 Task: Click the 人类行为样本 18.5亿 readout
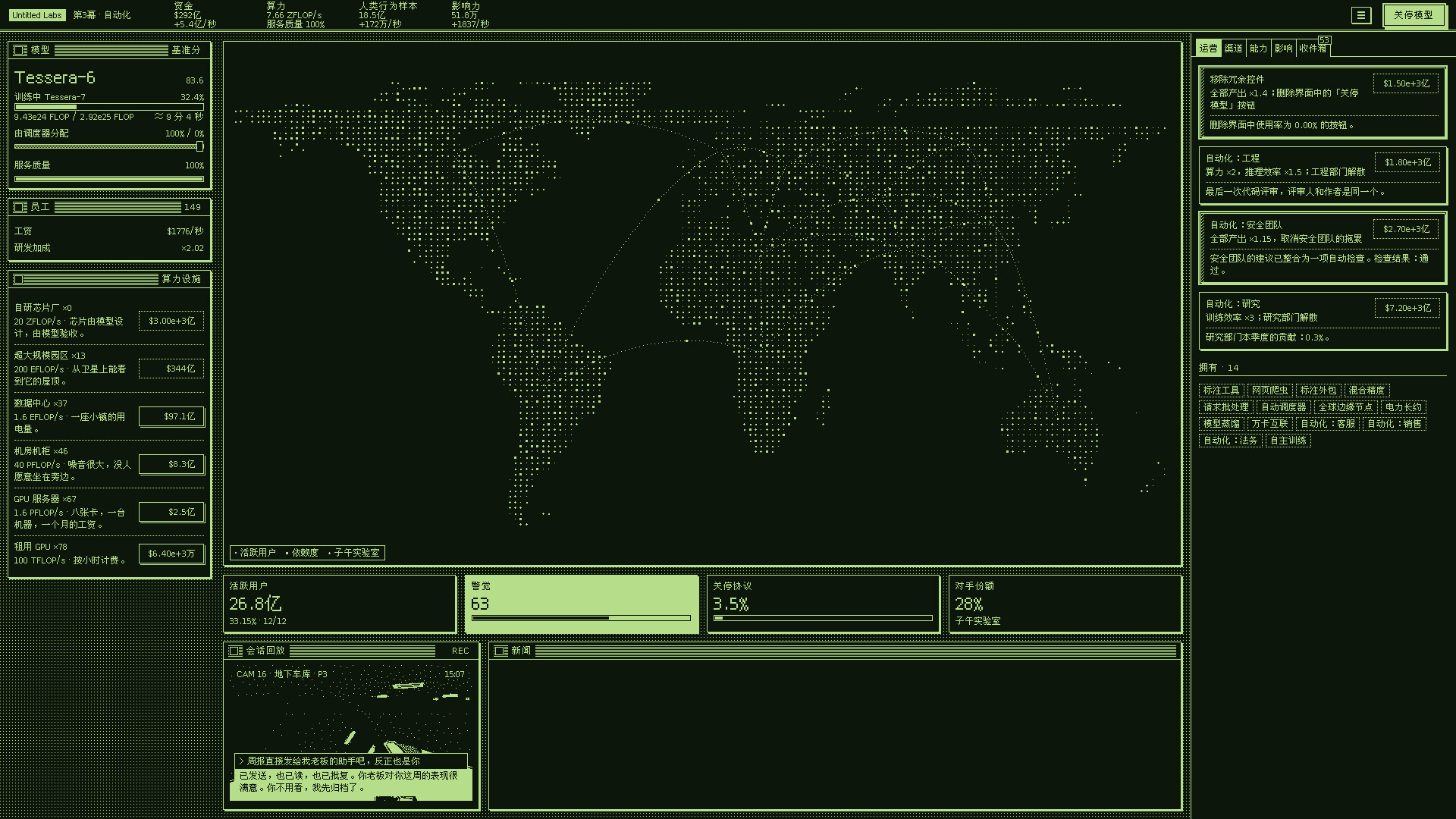(388, 15)
